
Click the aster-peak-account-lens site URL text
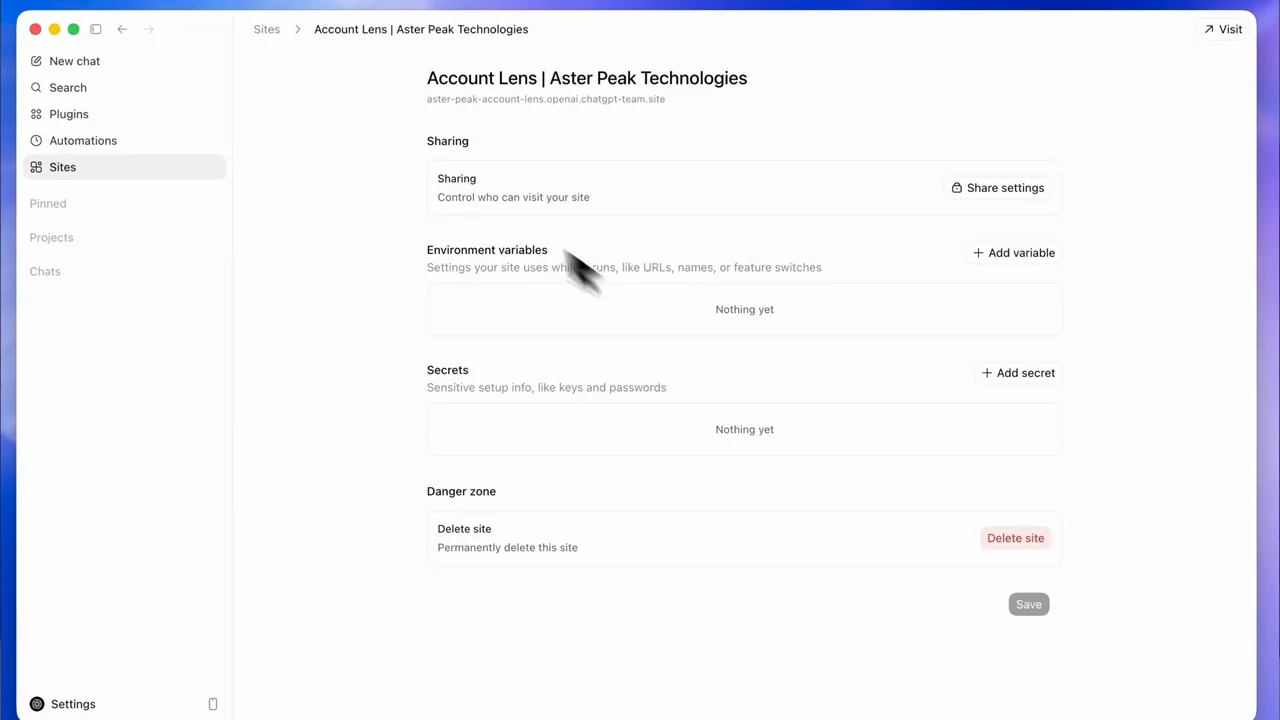click(546, 99)
